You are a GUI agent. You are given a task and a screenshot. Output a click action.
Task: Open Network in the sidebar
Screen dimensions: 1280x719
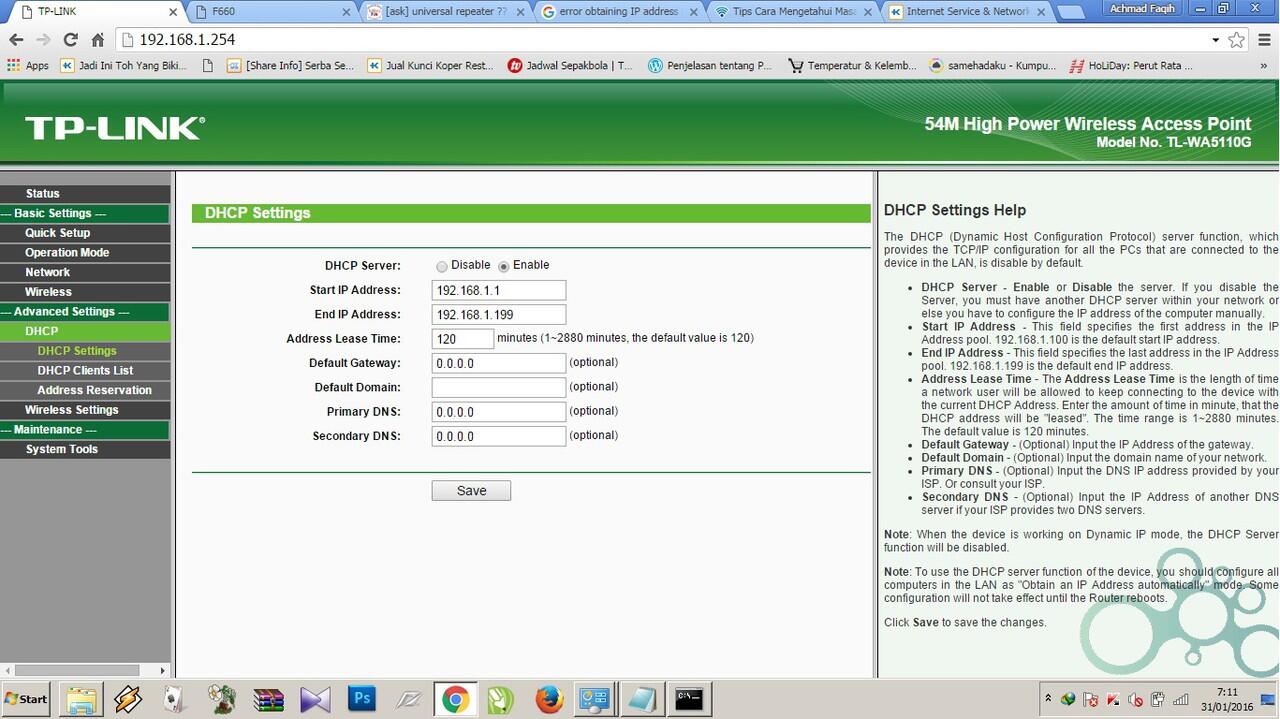click(x=85, y=272)
